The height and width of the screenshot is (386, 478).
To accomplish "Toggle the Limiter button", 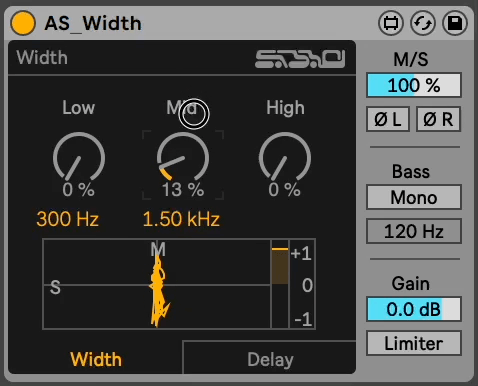I will tap(414, 343).
